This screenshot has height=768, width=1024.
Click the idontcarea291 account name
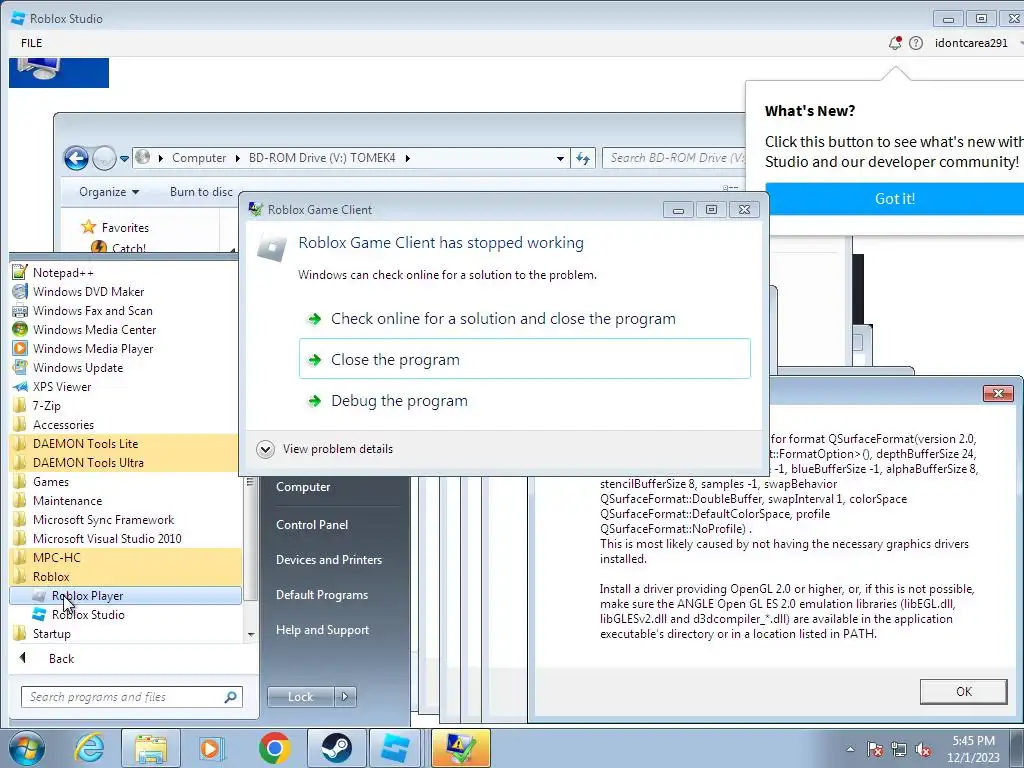coord(971,43)
